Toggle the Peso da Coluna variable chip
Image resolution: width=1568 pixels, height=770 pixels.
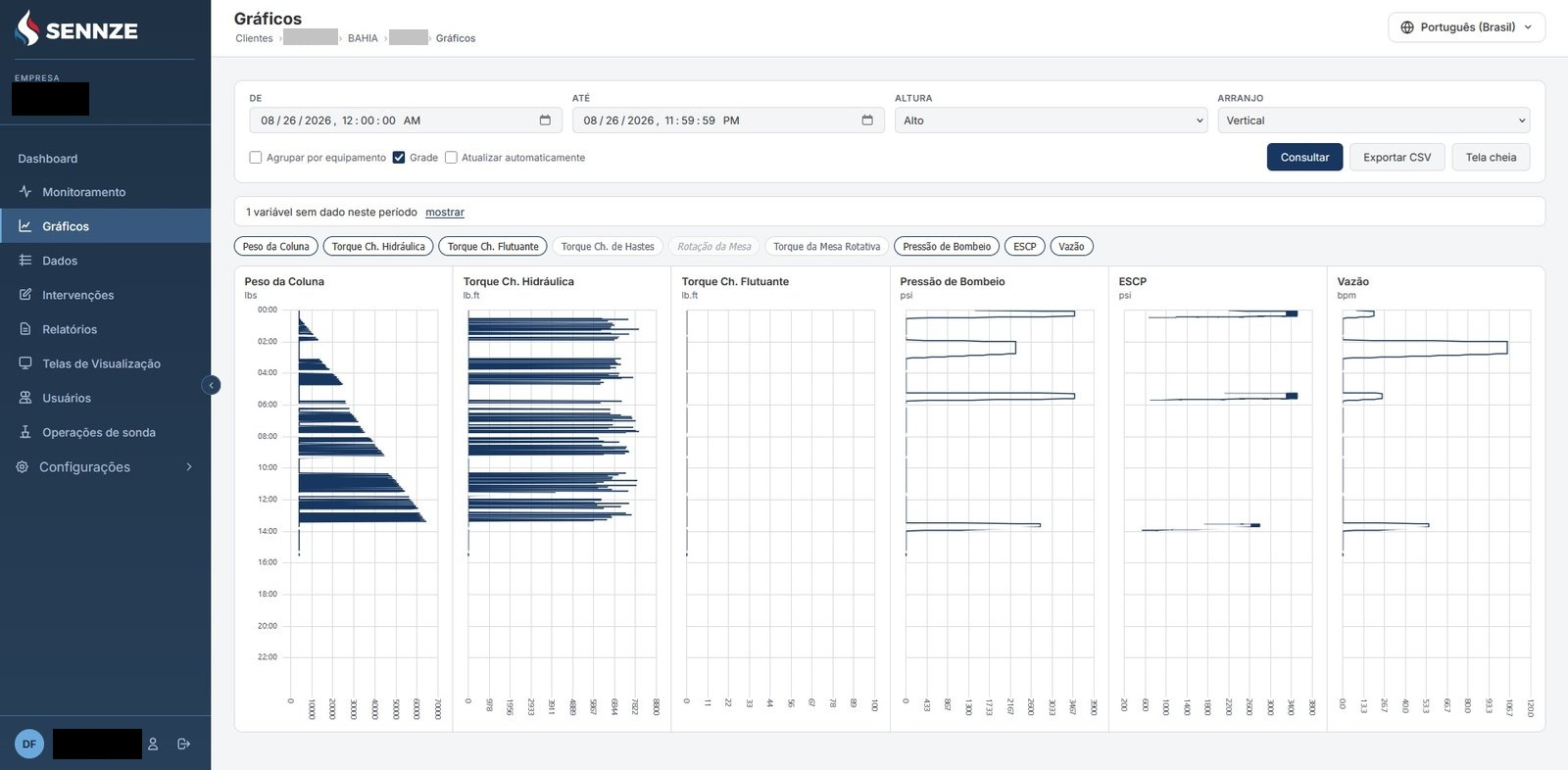point(275,247)
